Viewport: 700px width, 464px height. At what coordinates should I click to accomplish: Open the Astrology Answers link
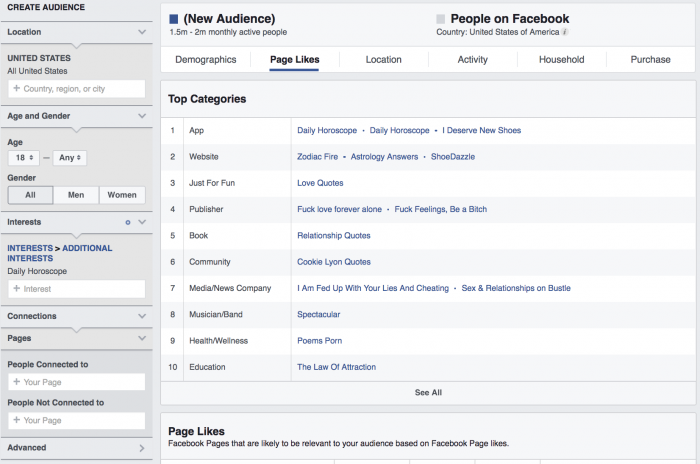pyautogui.click(x=384, y=157)
